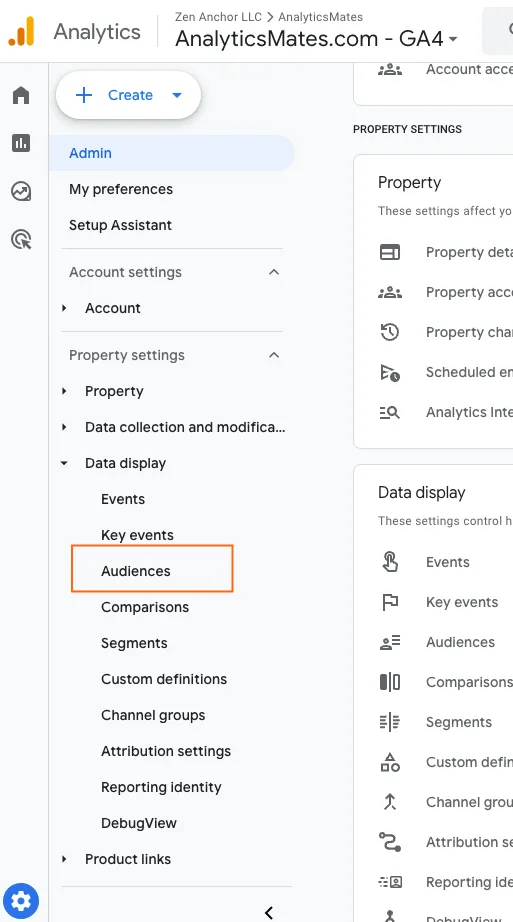Open Explore icon in left rail
Viewport: 513px width, 922px height.
21,191
